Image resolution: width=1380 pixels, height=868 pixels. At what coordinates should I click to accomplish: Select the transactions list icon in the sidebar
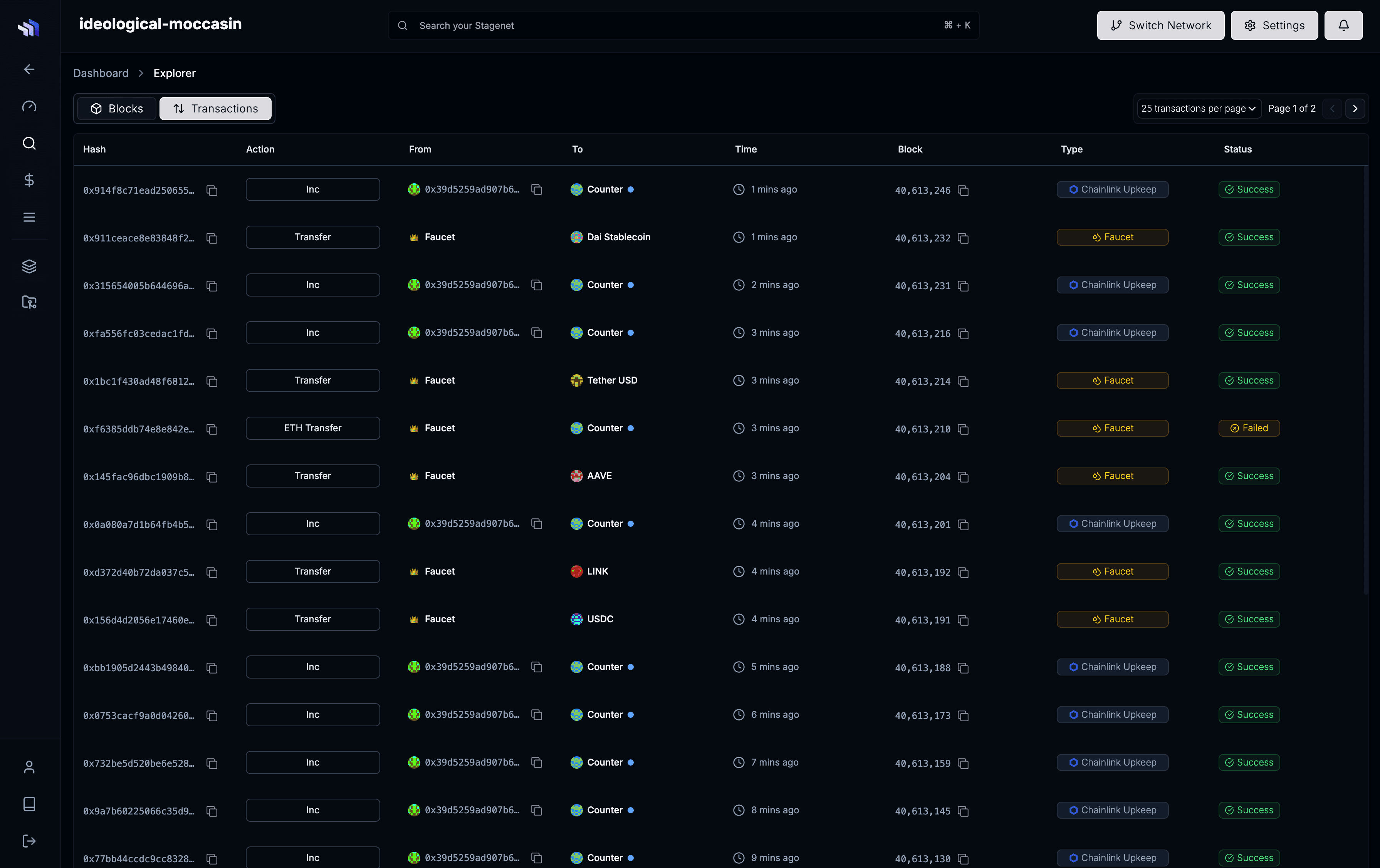click(x=29, y=216)
